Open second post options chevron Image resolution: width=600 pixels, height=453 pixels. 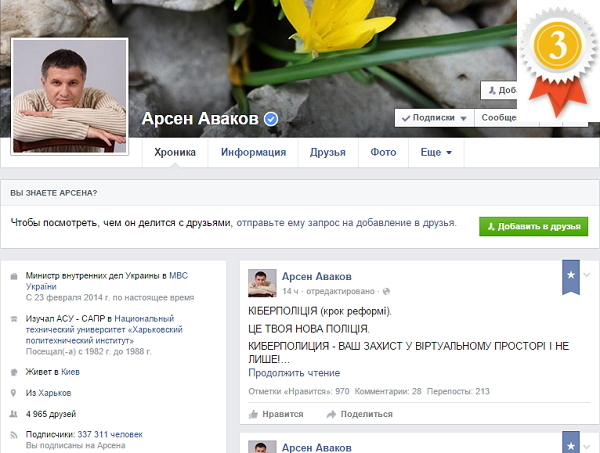point(587,446)
